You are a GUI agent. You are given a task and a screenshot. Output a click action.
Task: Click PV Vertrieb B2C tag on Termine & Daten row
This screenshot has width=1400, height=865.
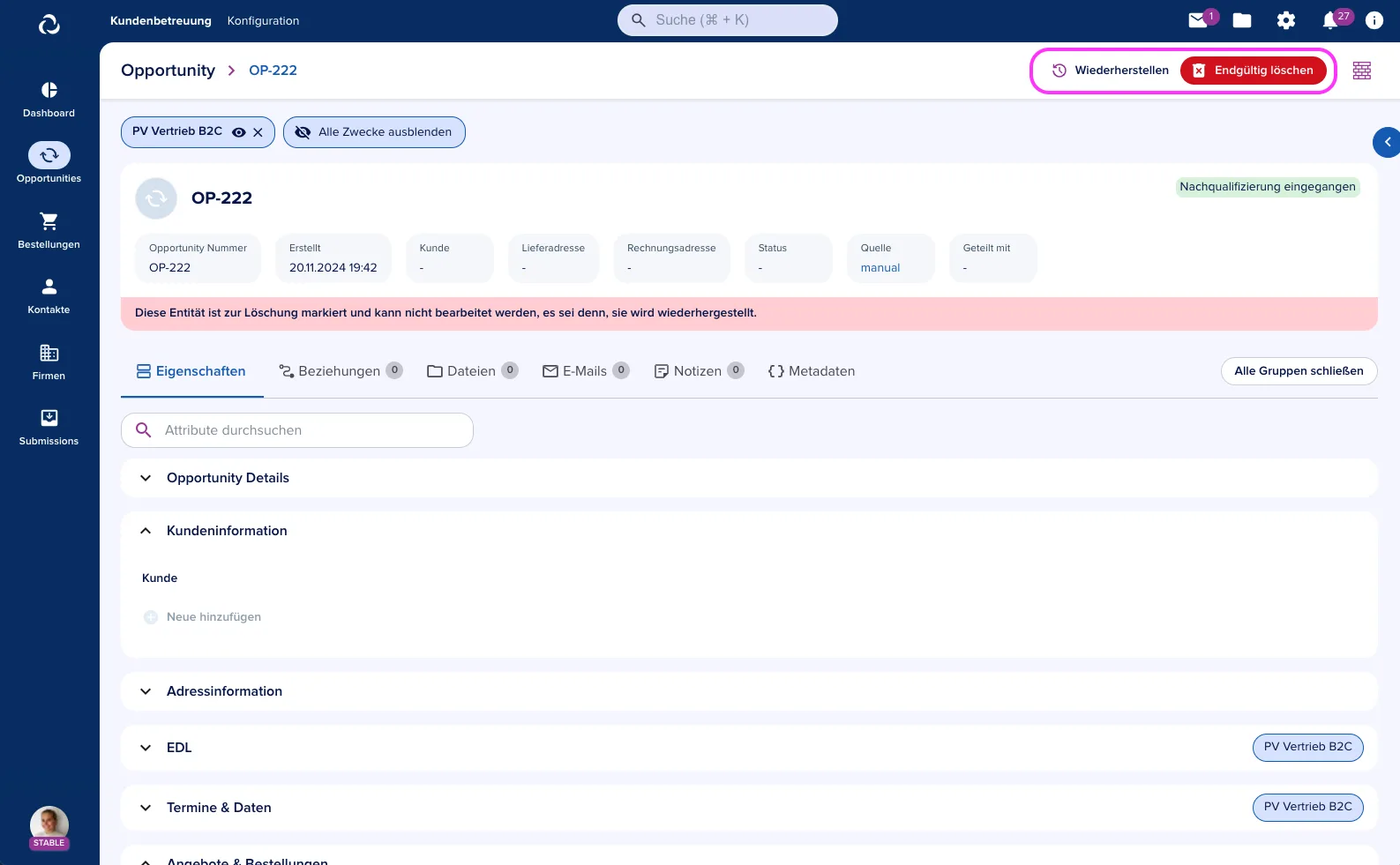[1307, 807]
